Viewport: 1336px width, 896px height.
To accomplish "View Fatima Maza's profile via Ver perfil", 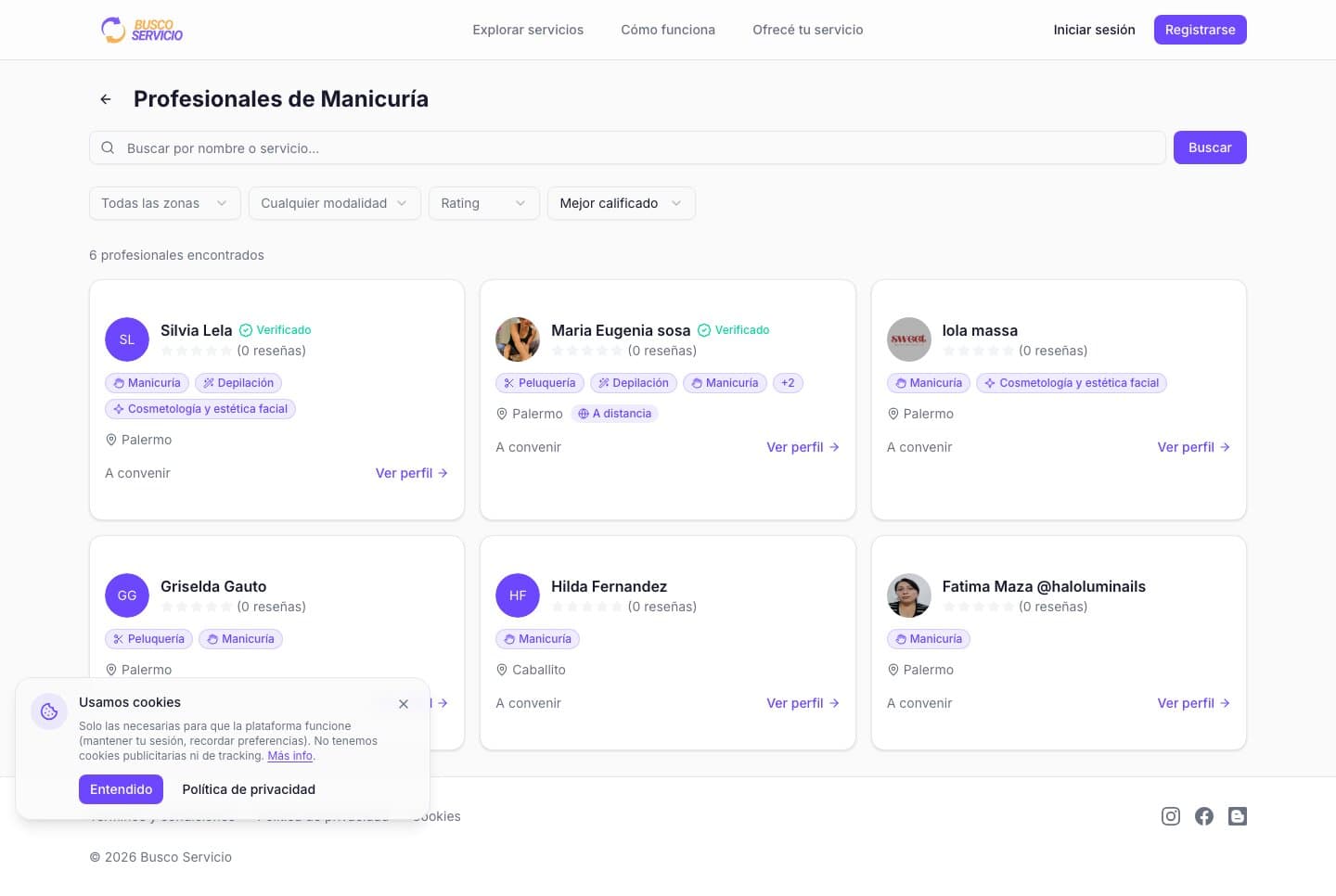I will 1194,703.
